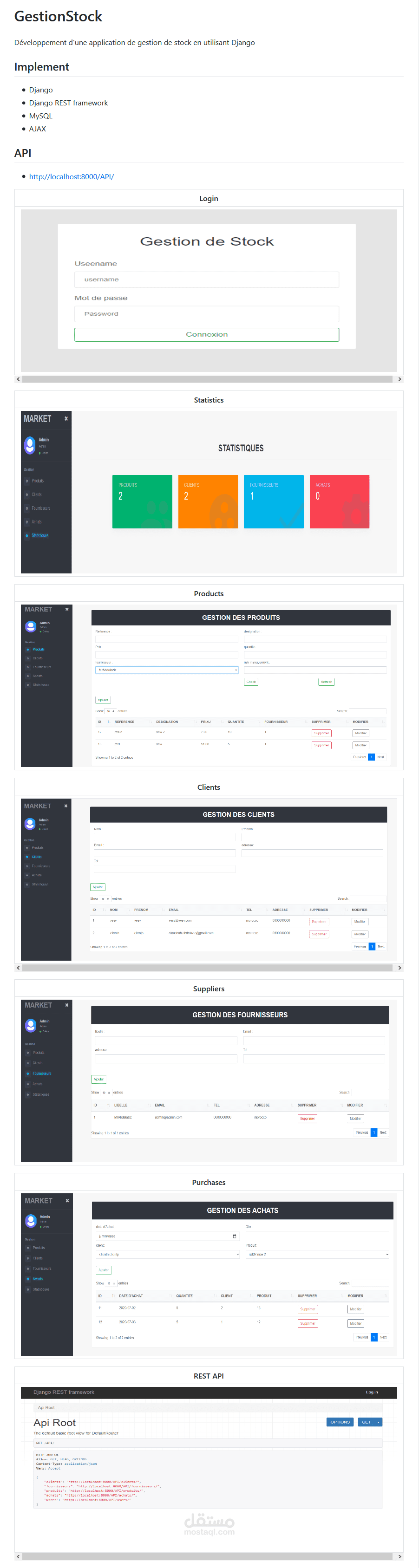This screenshot has height=1568, width=419.
Task: Click the Clients screenshot horizontal scrollbar track
Action: coord(207,968)
